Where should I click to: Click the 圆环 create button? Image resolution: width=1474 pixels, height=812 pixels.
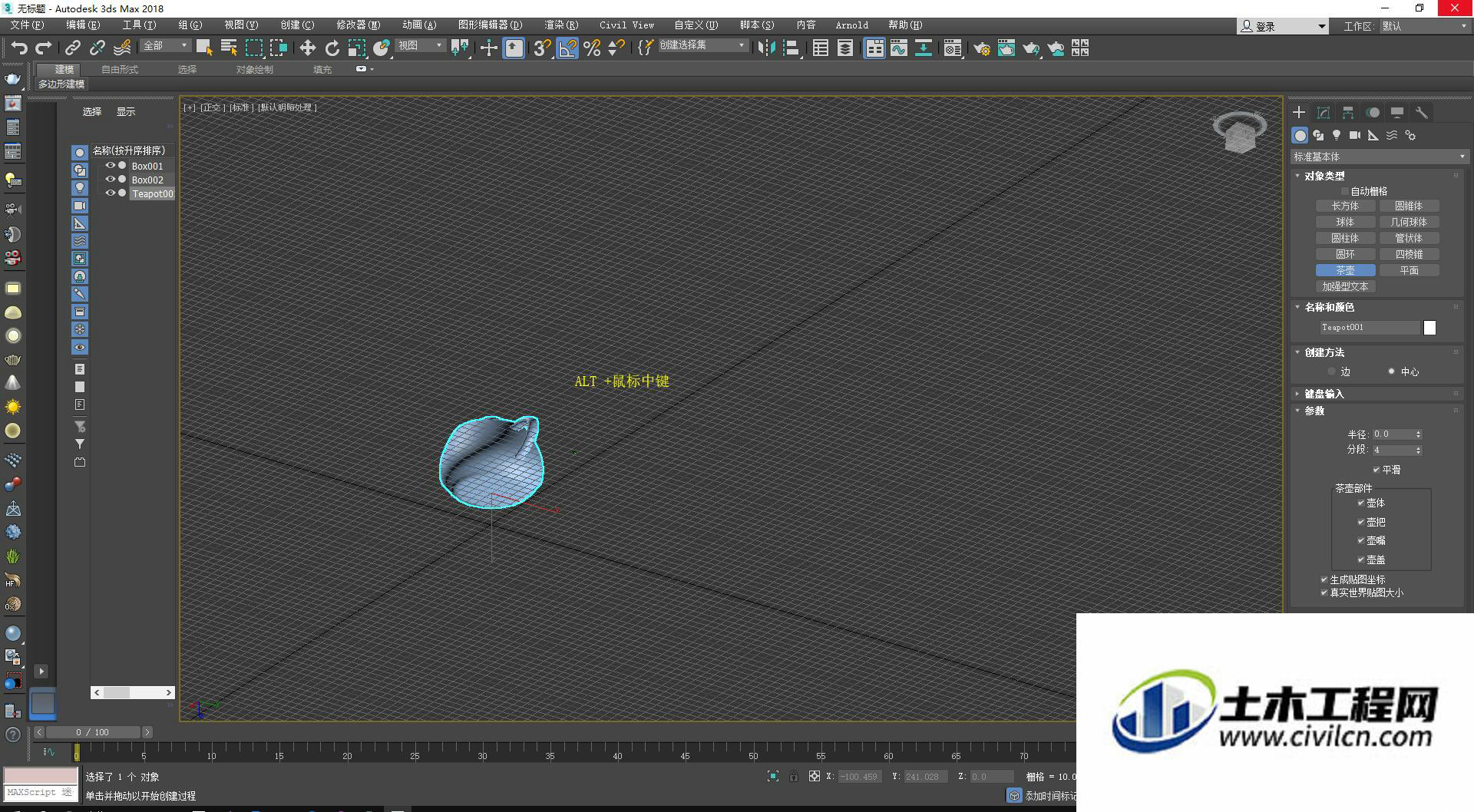pos(1345,254)
